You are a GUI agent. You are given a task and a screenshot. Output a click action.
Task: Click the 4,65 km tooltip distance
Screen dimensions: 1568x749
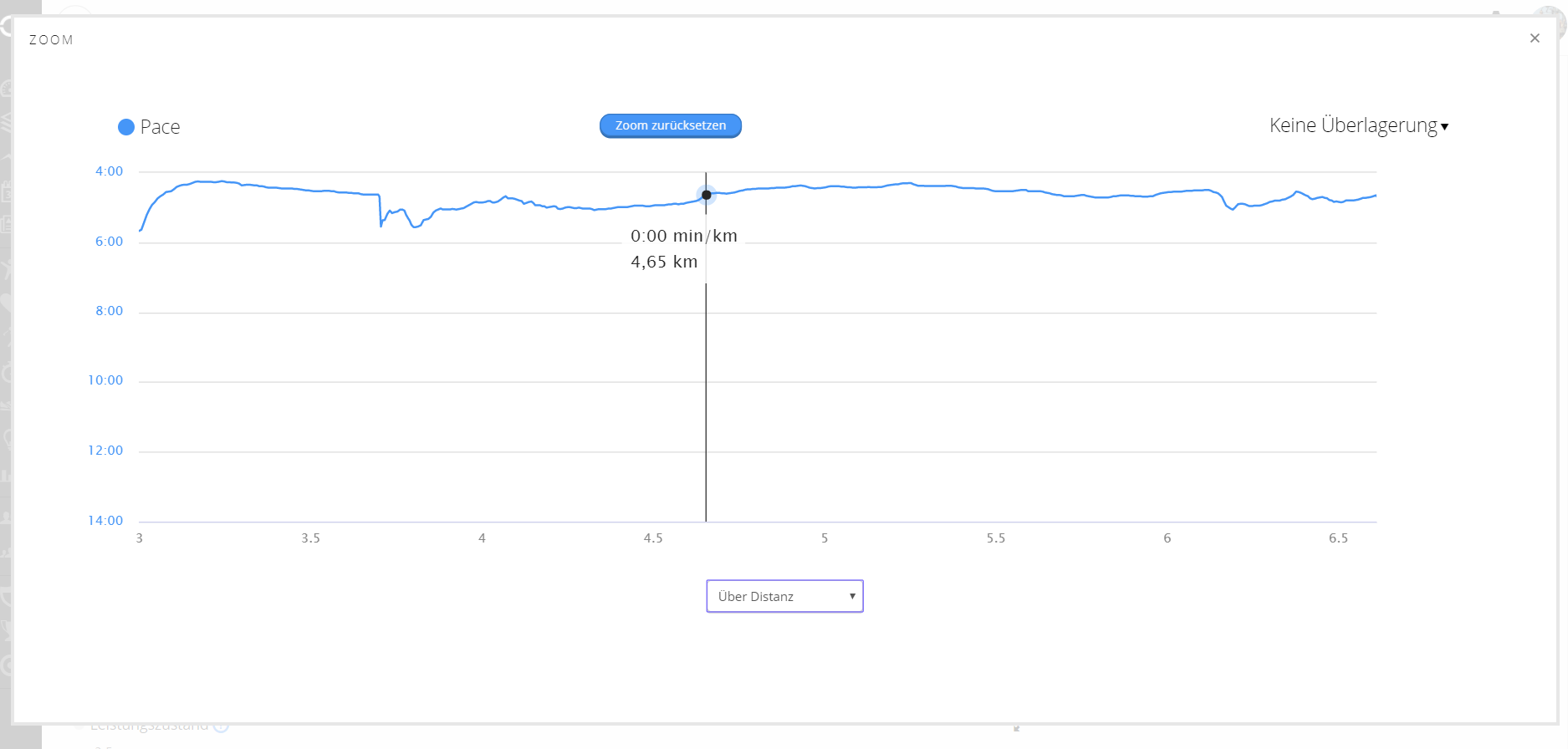click(x=664, y=262)
